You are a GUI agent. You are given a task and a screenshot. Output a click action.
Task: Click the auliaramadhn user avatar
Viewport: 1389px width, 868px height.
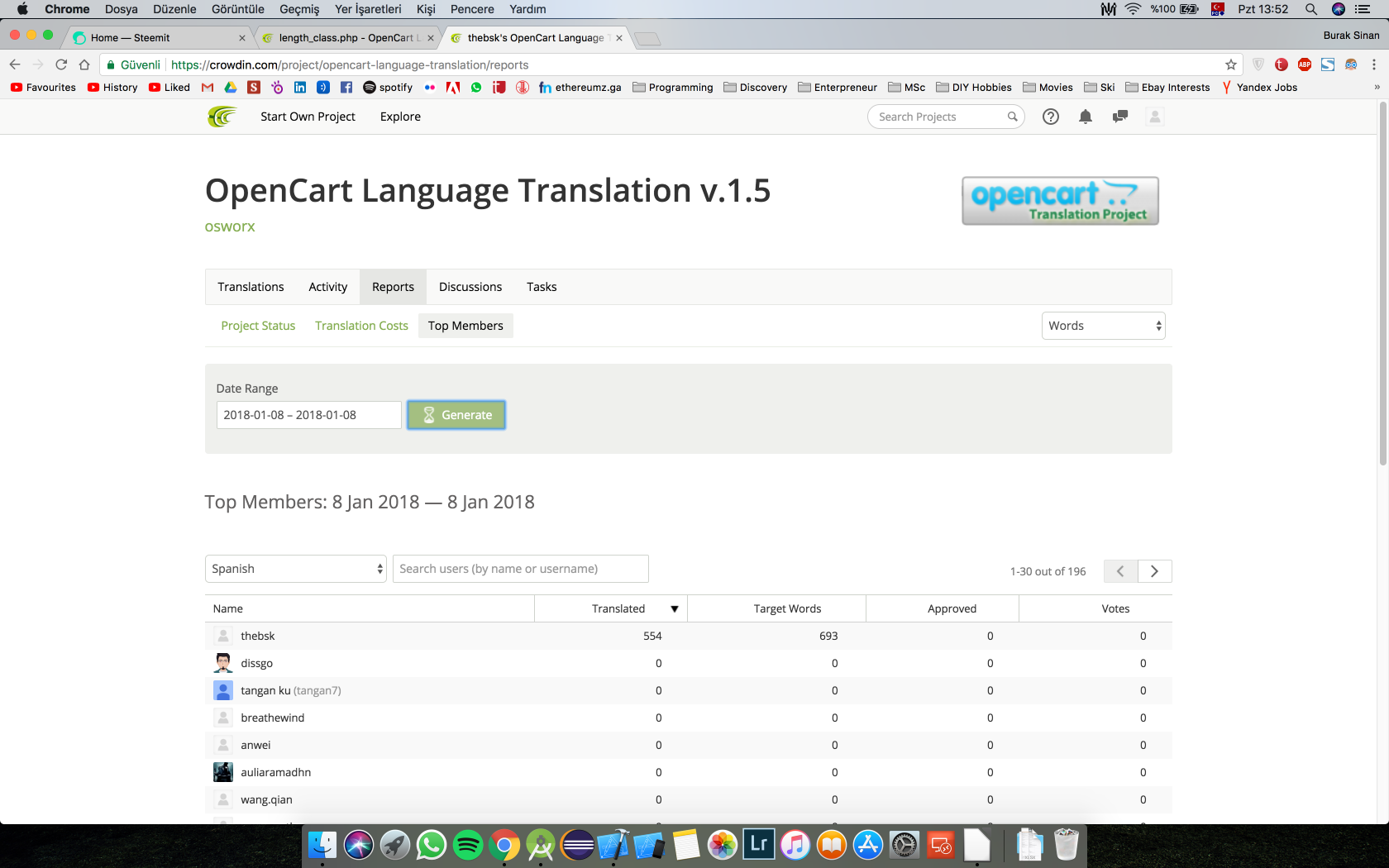click(x=223, y=772)
